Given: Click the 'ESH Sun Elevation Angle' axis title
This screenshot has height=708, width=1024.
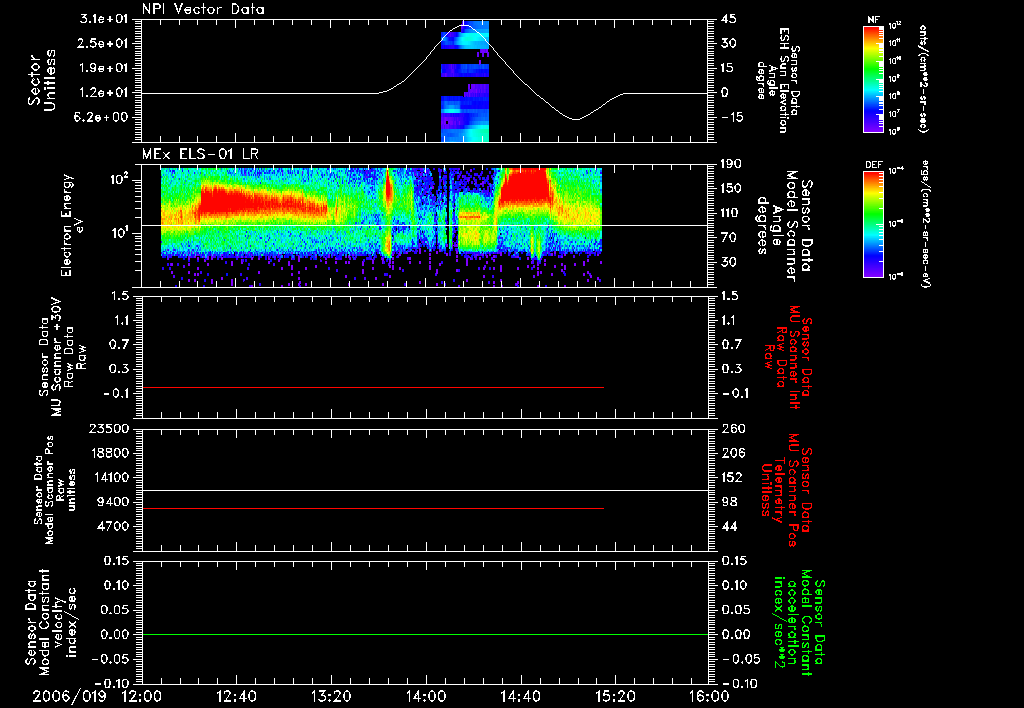Looking at the screenshot, I should tap(779, 80).
